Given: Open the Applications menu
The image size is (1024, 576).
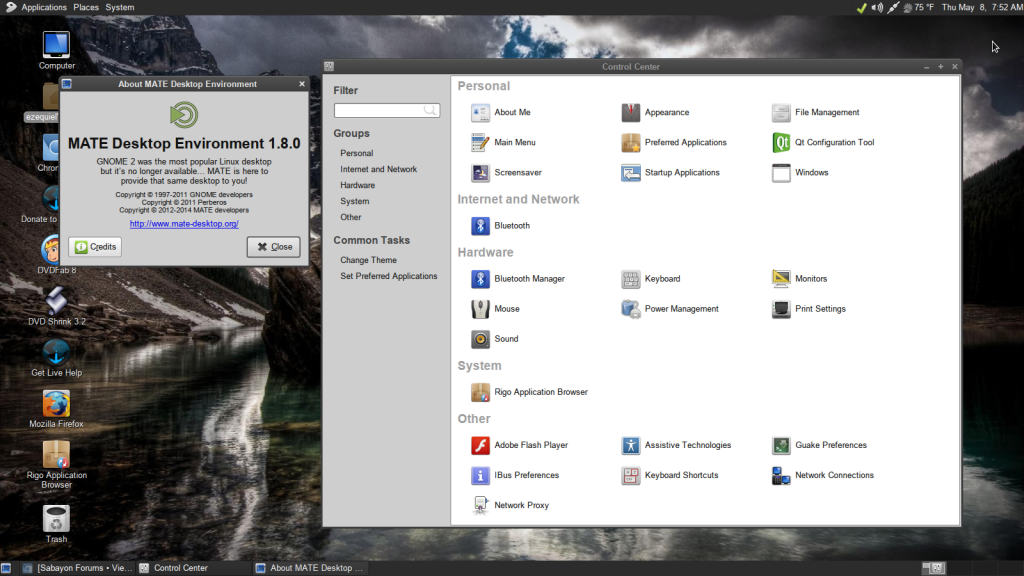Looking at the screenshot, I should (44, 7).
